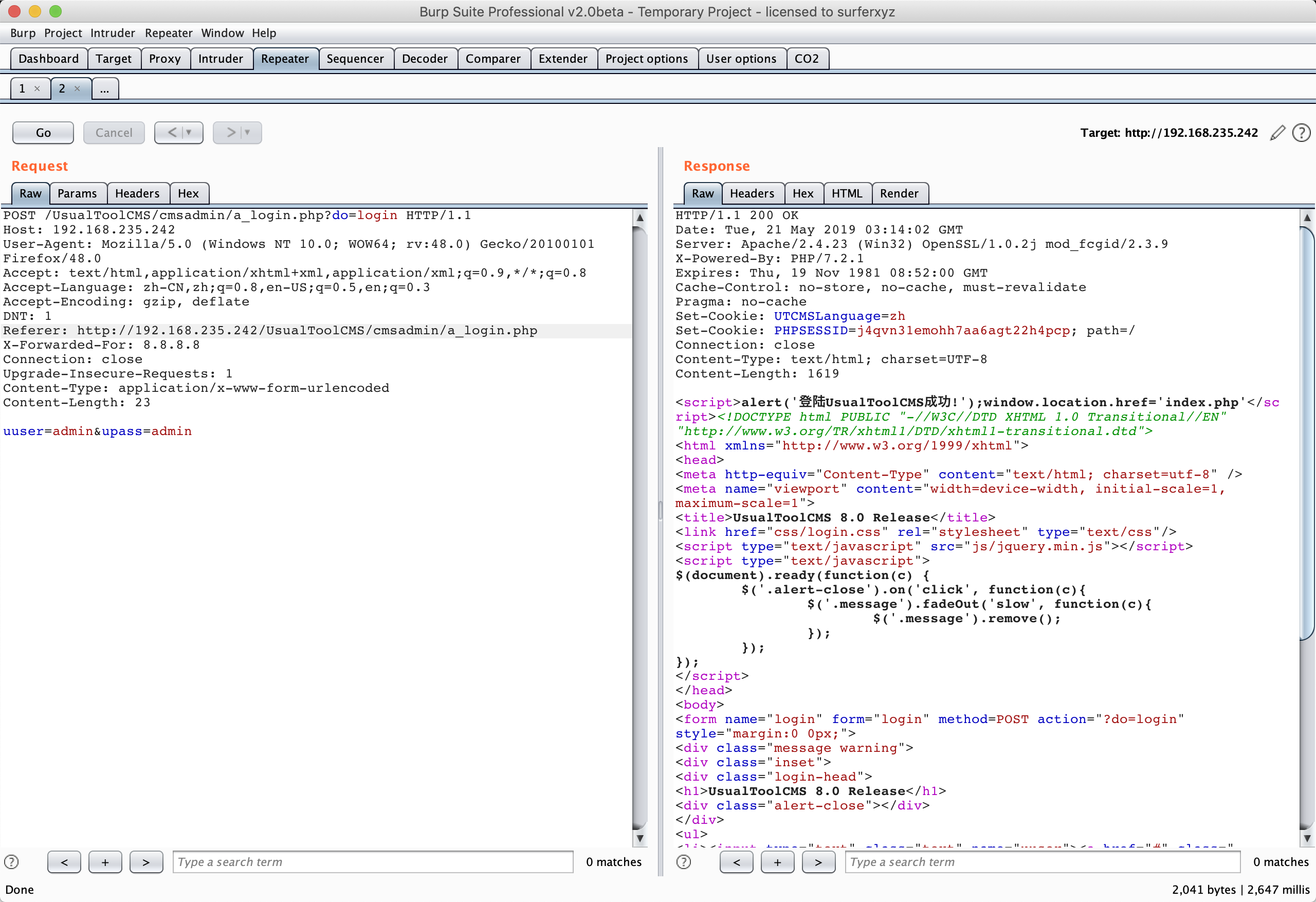The height and width of the screenshot is (902, 1316).
Task: Show response HTML view
Action: click(x=847, y=193)
